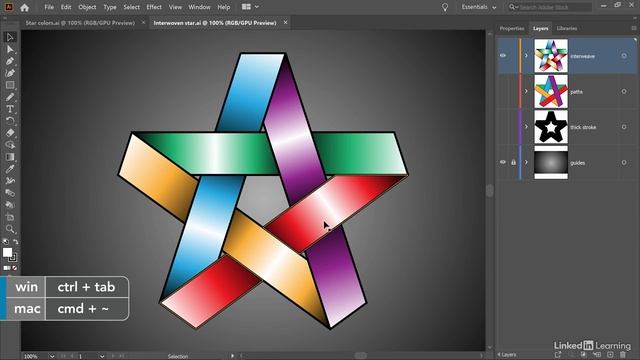Select the Zoom magnifier tool
640x360 pixels.
point(10,229)
